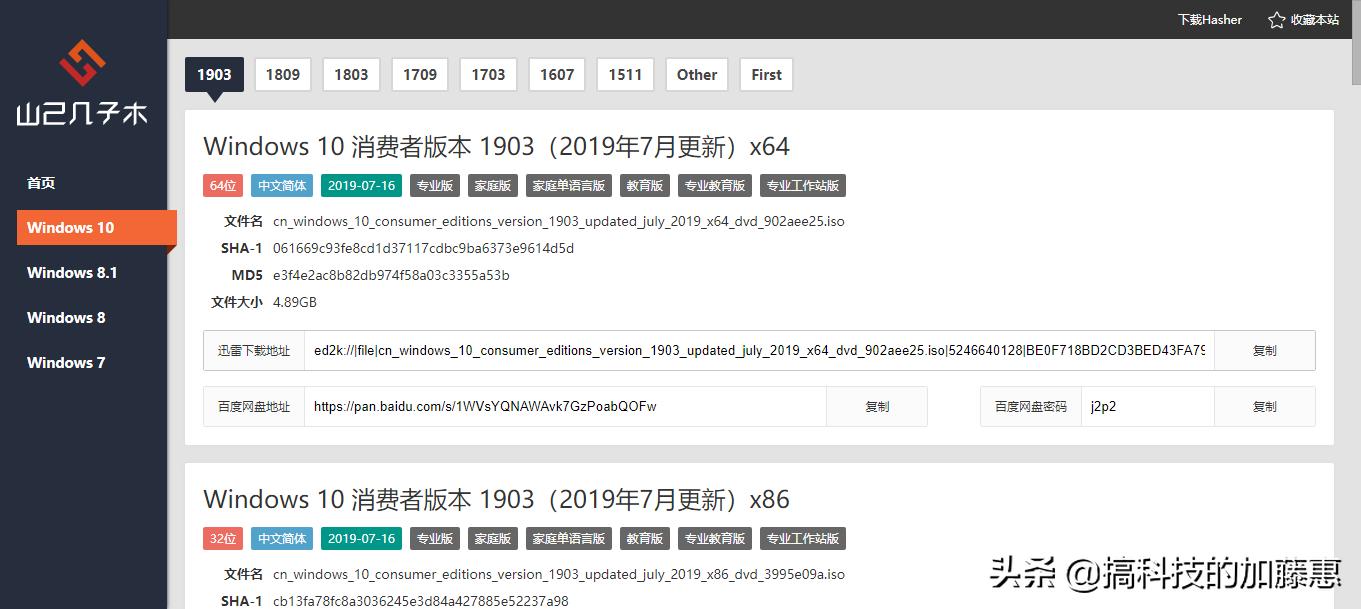Switch to the 1703 version tab

point(487,74)
